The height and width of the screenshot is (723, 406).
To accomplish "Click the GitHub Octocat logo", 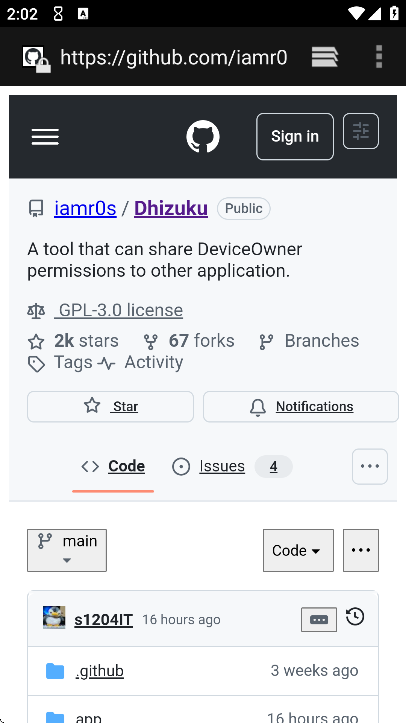I will coord(203,136).
